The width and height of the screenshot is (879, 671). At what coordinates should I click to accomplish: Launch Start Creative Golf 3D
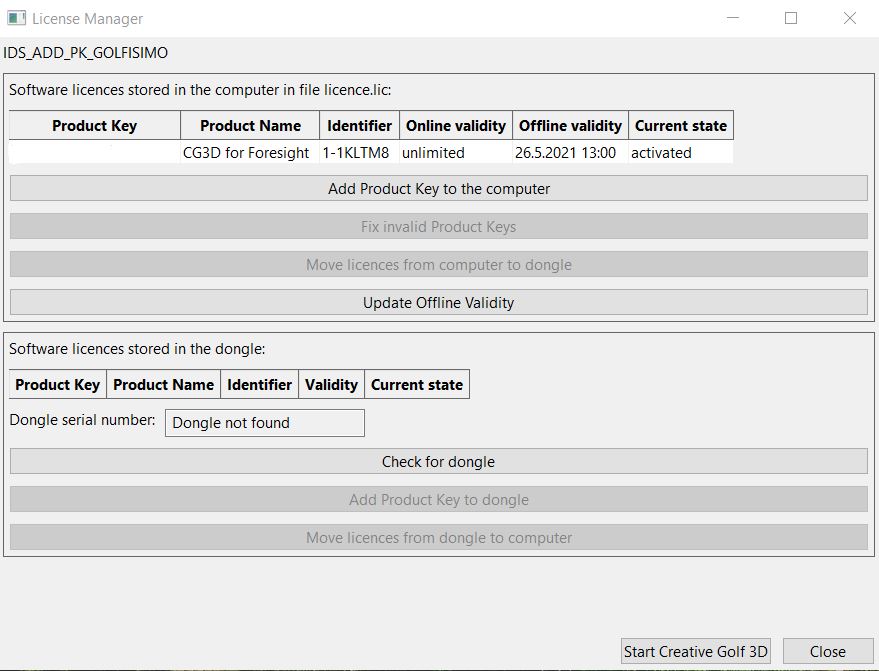695,651
